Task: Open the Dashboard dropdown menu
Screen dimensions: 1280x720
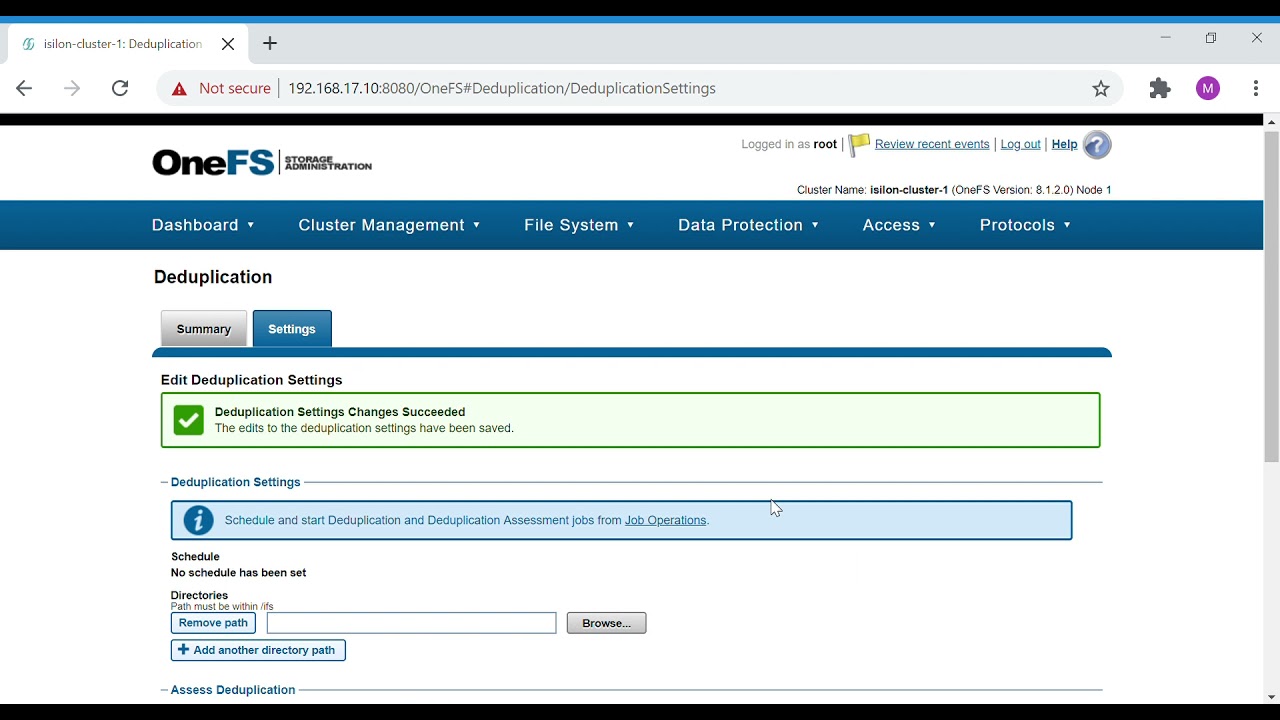Action: pos(203,225)
